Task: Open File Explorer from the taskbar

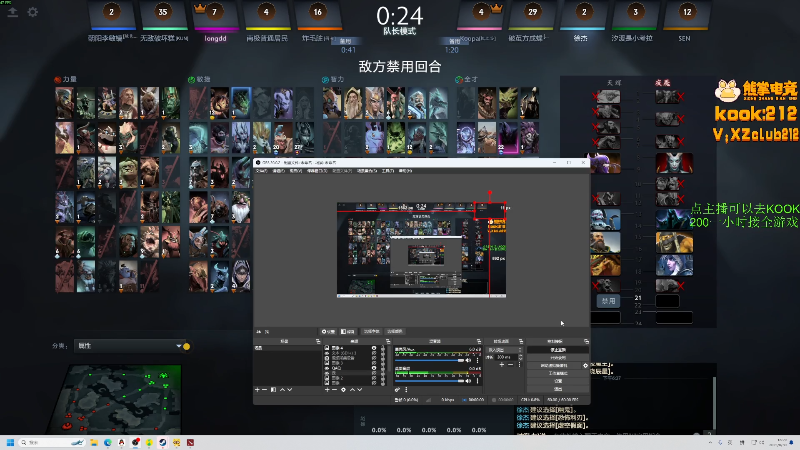Action: coord(94,442)
